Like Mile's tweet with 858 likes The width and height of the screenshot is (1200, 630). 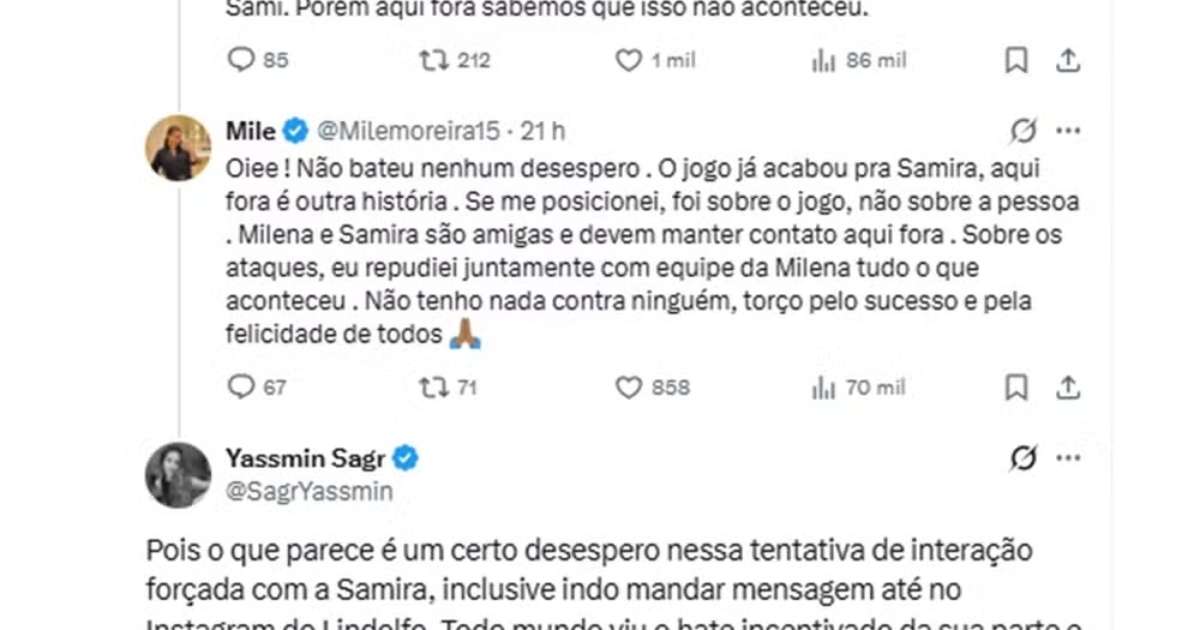pos(628,387)
